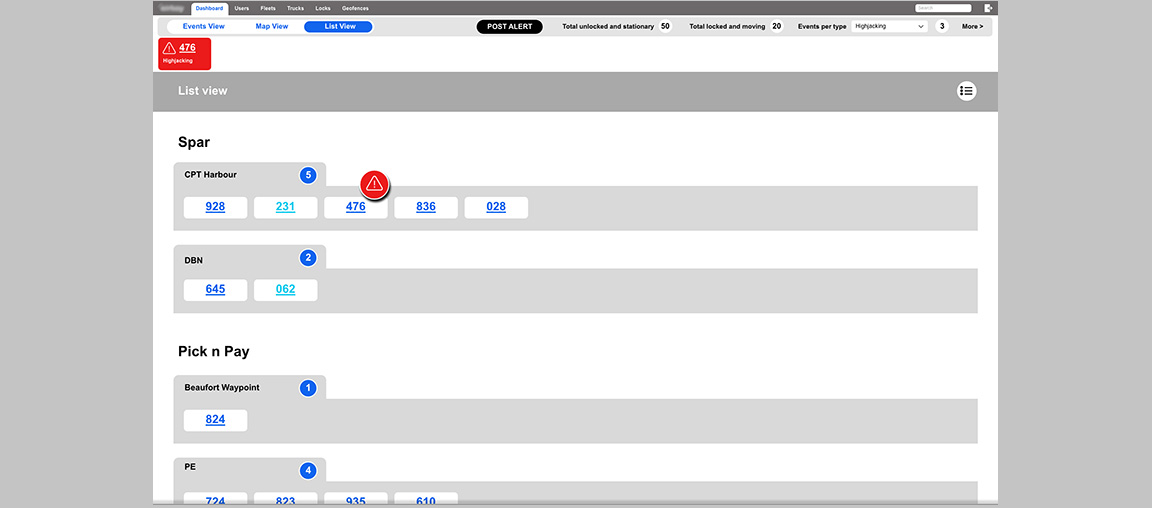The height and width of the screenshot is (508, 1152).
Task: Select the List View toggle
Action: click(339, 27)
